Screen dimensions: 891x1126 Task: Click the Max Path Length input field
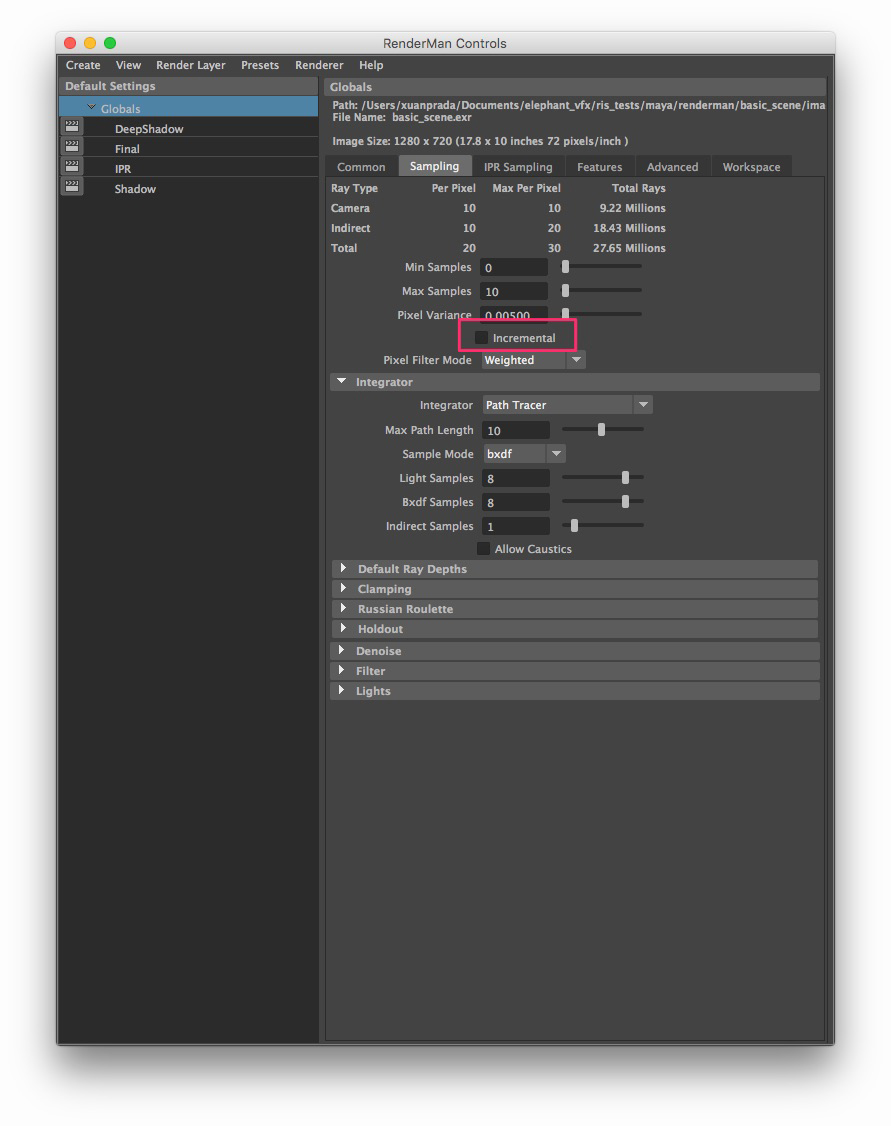[x=516, y=430]
